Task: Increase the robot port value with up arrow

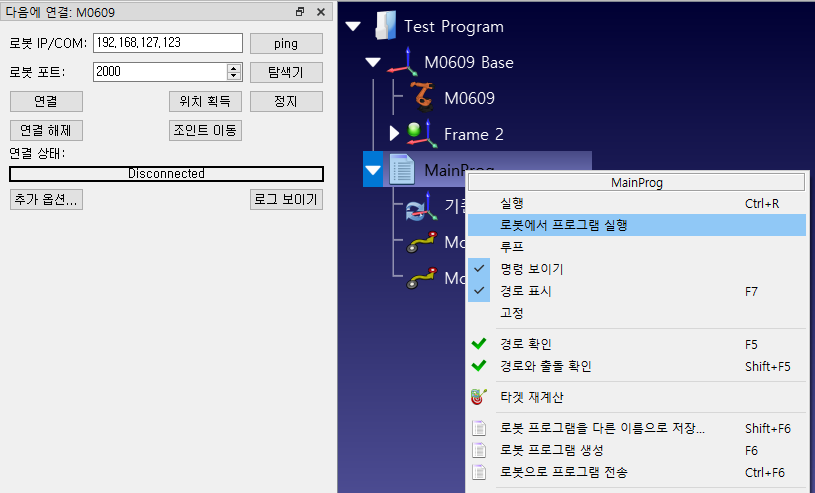Action: click(234, 68)
